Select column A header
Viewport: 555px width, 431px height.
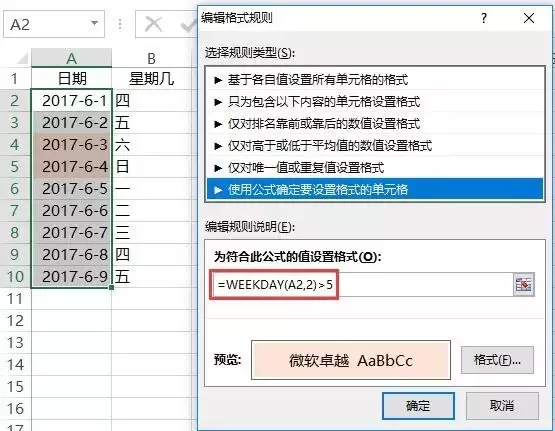(x=71, y=58)
